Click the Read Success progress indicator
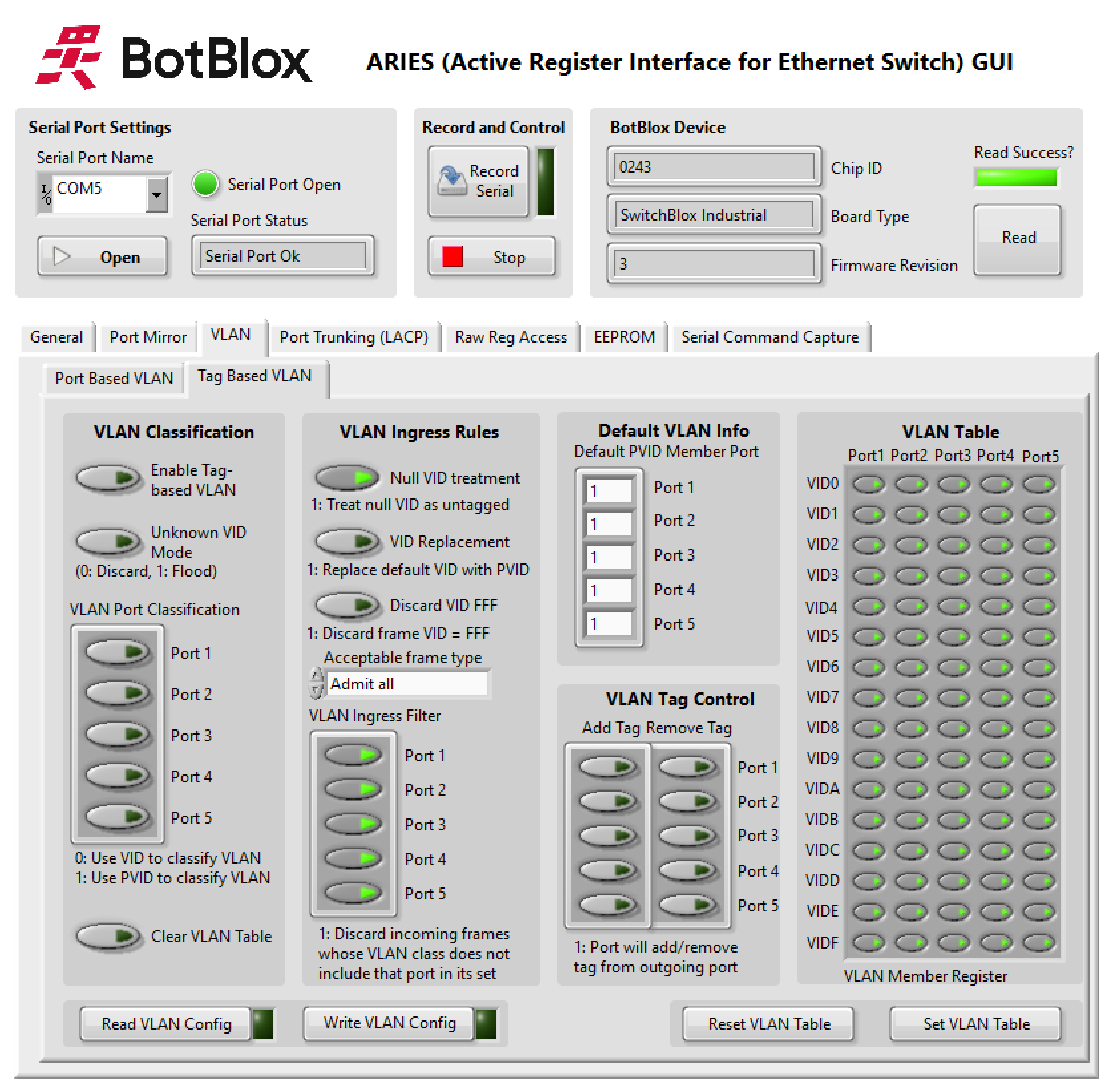The width and height of the screenshot is (1115, 1092). click(x=1015, y=177)
